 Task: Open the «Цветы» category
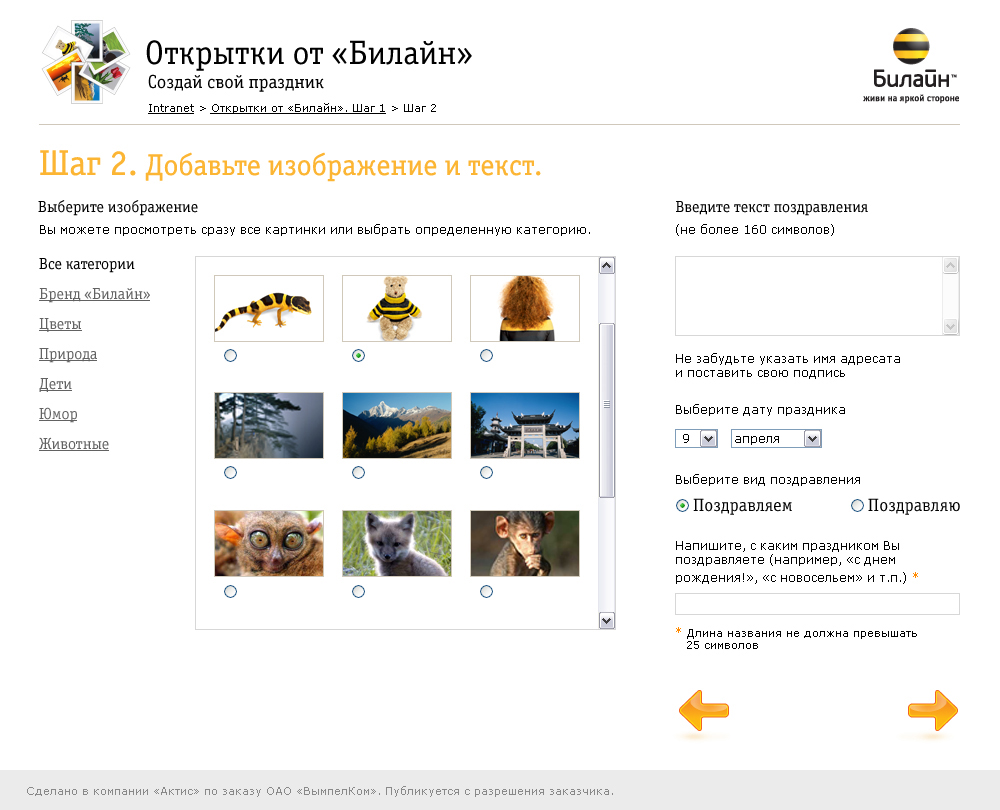click(60, 324)
